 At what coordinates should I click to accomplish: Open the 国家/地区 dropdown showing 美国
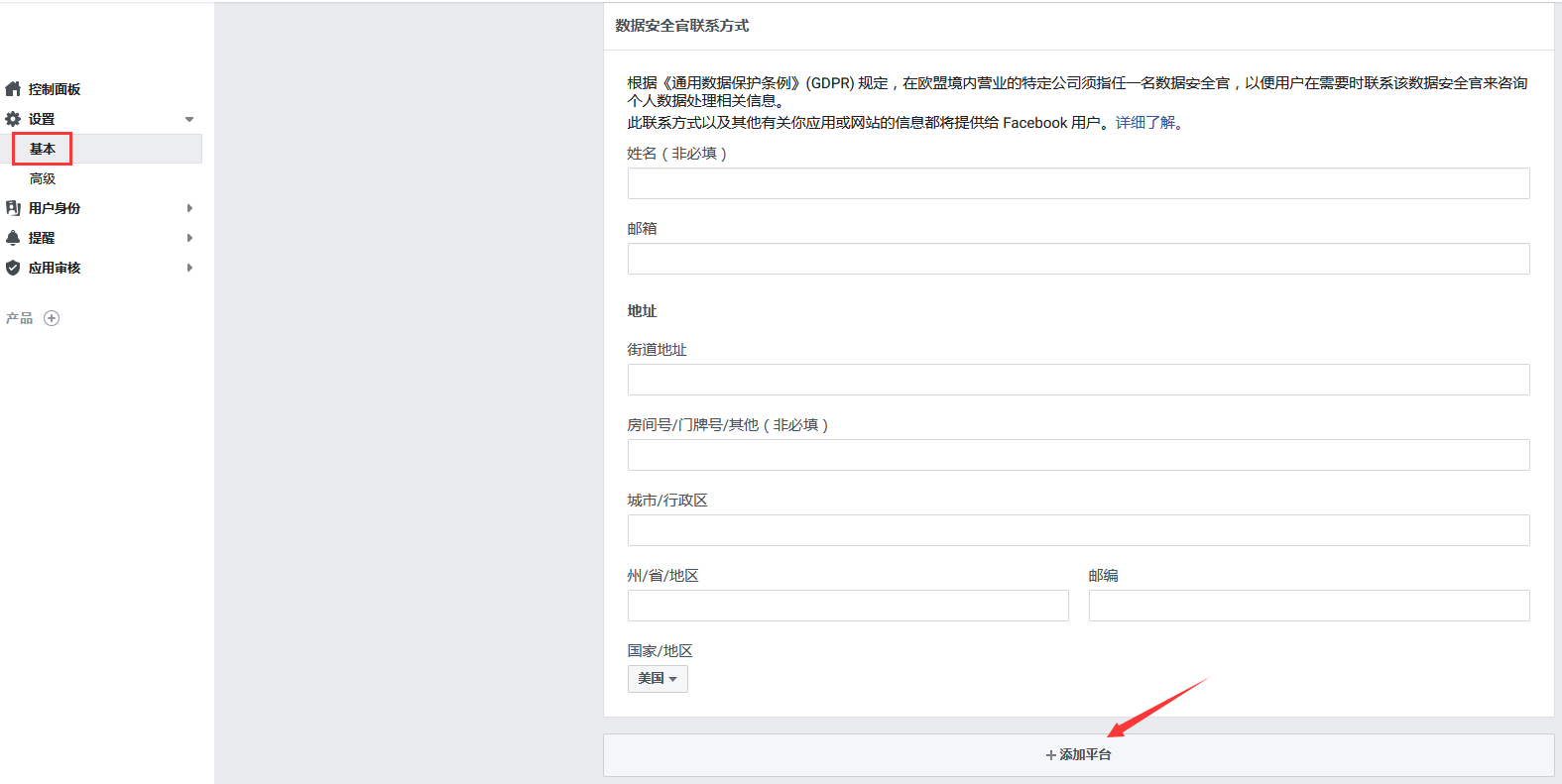coord(658,679)
